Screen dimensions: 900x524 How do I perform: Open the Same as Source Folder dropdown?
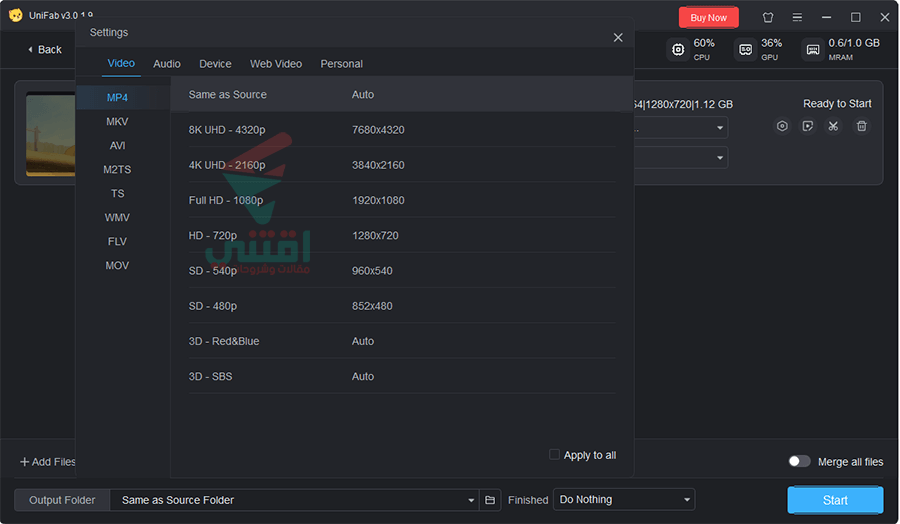pos(294,500)
